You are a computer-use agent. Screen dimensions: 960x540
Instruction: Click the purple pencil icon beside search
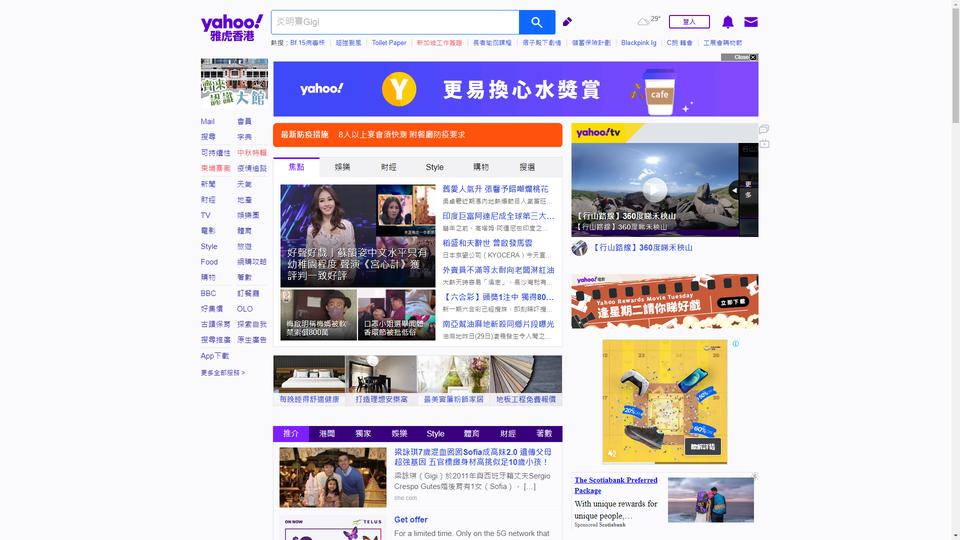click(x=568, y=22)
